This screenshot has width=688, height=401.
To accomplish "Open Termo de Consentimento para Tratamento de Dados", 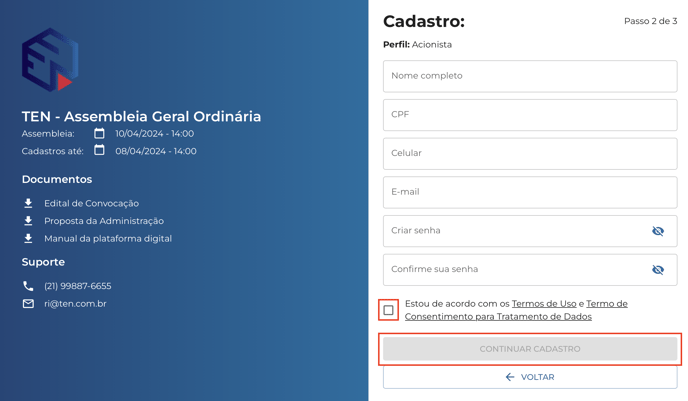I will click(516, 310).
